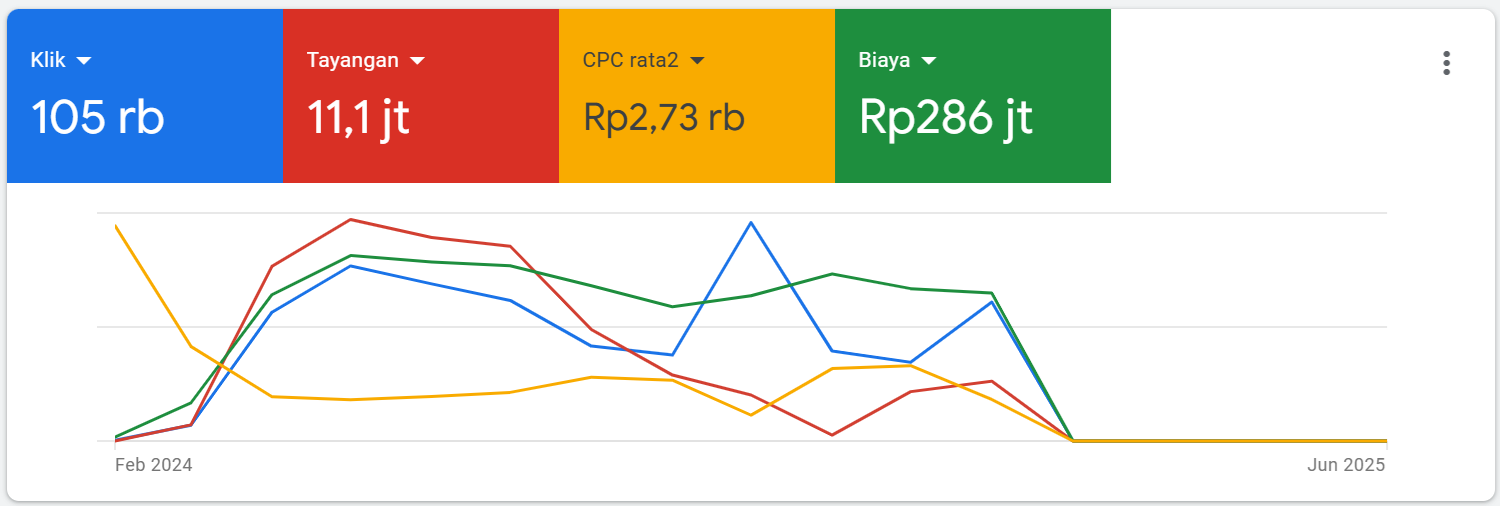Click the yellow CPC line's starting point
The image size is (1500, 506).
click(x=117, y=227)
